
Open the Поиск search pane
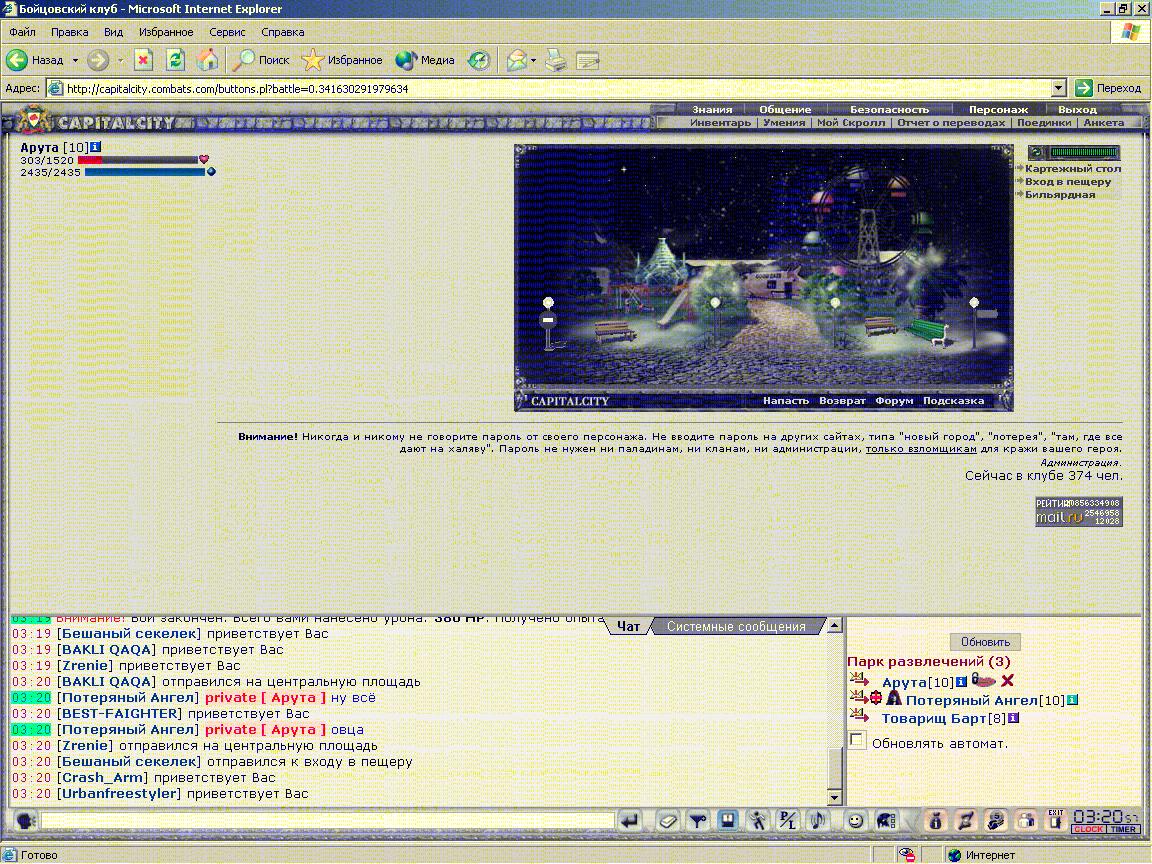263,60
